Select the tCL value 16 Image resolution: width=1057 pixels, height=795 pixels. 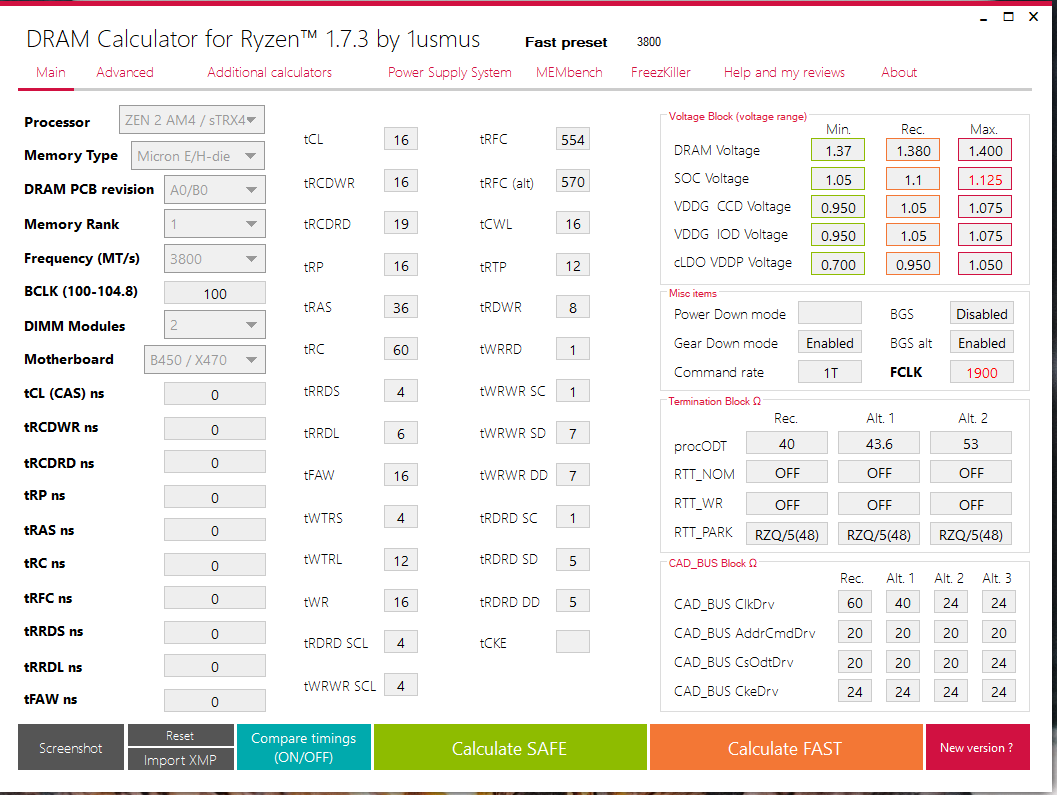tap(401, 140)
